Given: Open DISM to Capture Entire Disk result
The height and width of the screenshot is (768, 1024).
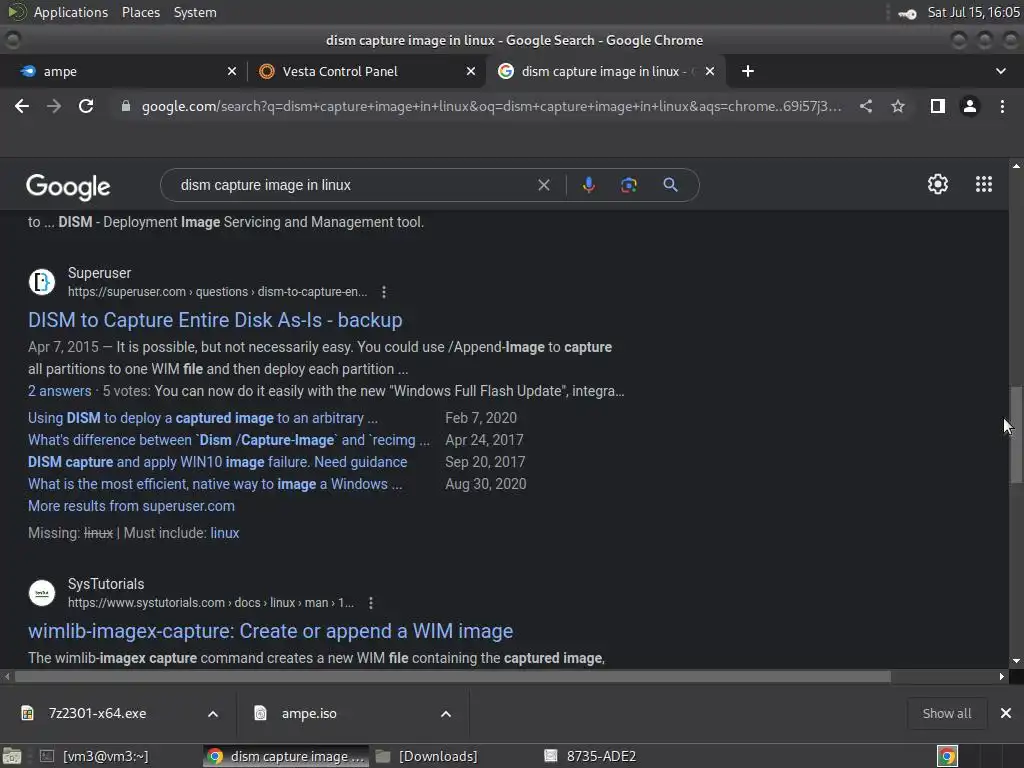Looking at the screenshot, I should coord(215,320).
